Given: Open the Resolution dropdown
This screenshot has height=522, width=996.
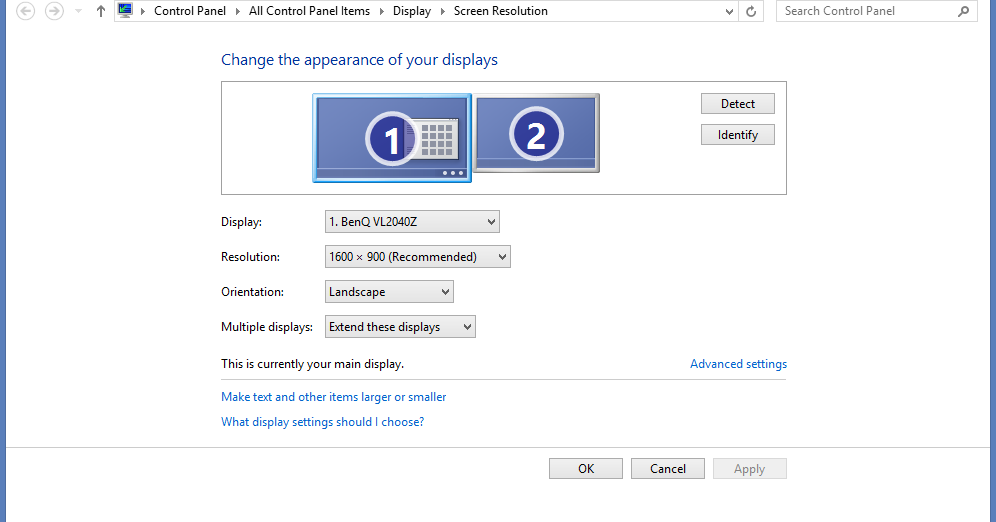Looking at the screenshot, I should click(417, 257).
